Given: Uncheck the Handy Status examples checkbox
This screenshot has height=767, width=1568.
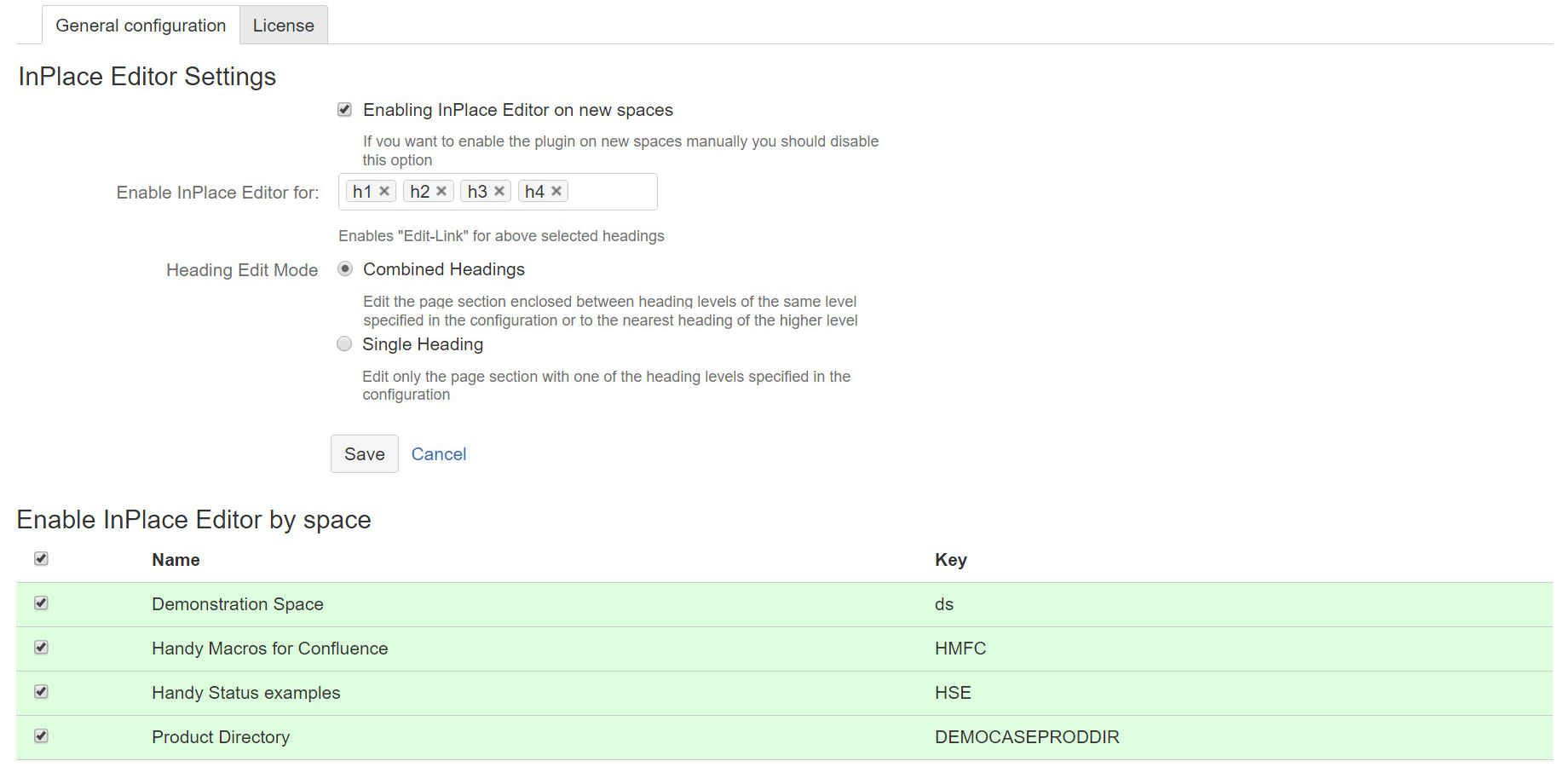Looking at the screenshot, I should 41,691.
